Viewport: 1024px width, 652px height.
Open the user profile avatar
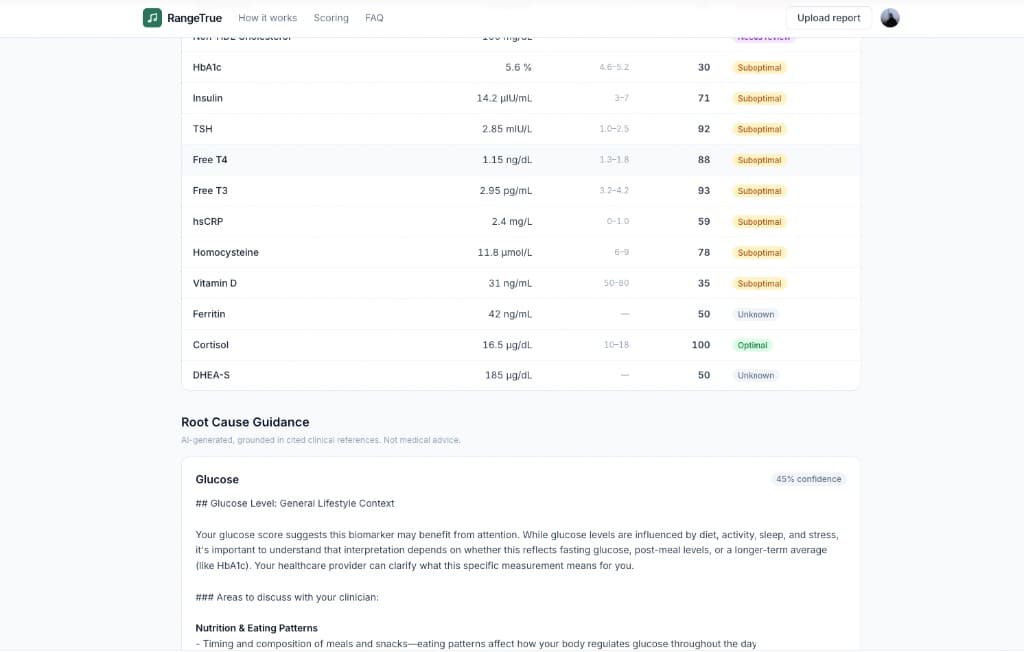point(889,18)
